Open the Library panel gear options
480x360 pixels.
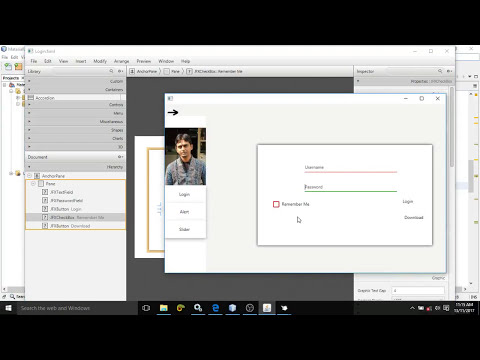coord(120,71)
